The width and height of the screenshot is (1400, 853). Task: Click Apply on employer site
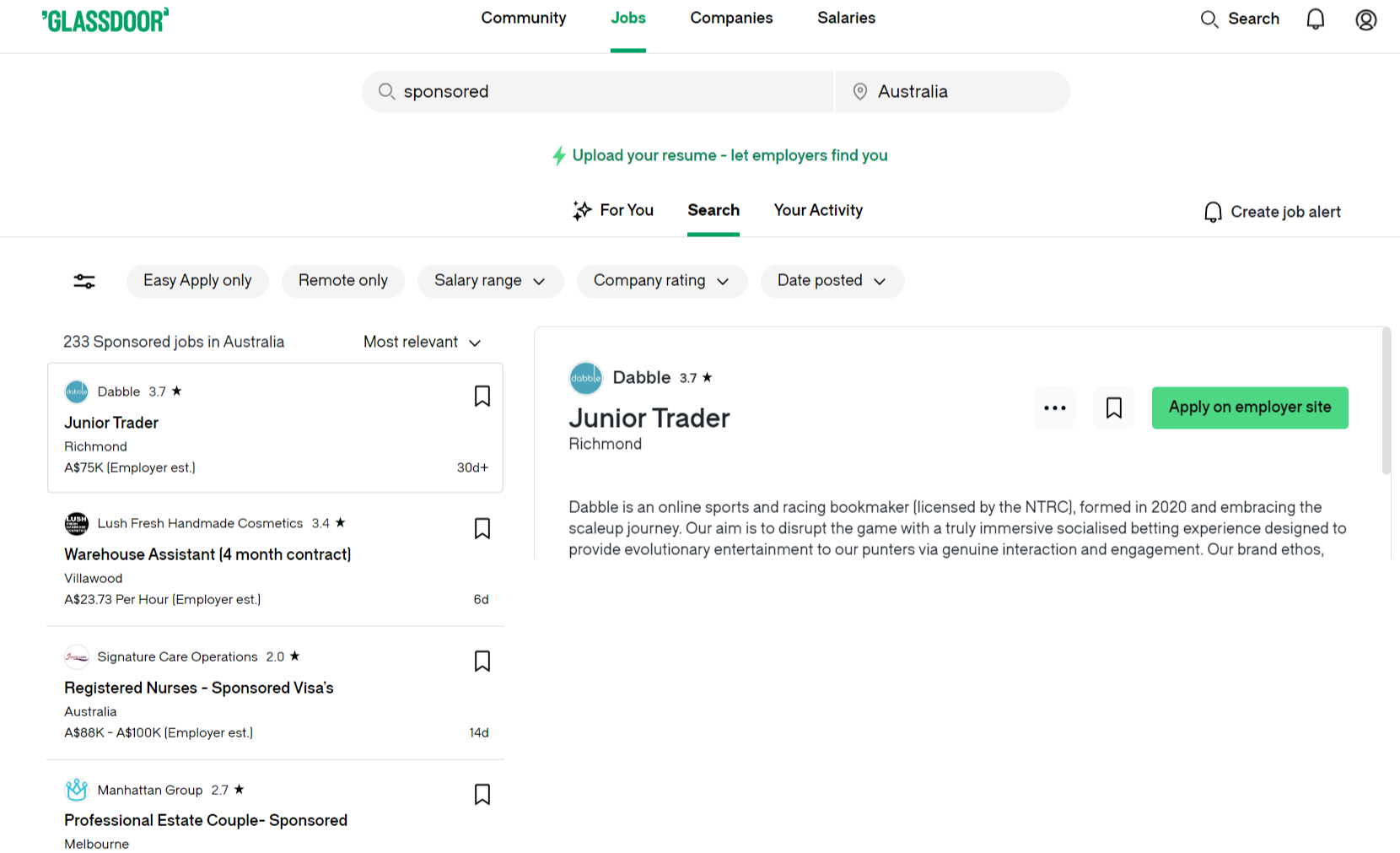point(1250,408)
